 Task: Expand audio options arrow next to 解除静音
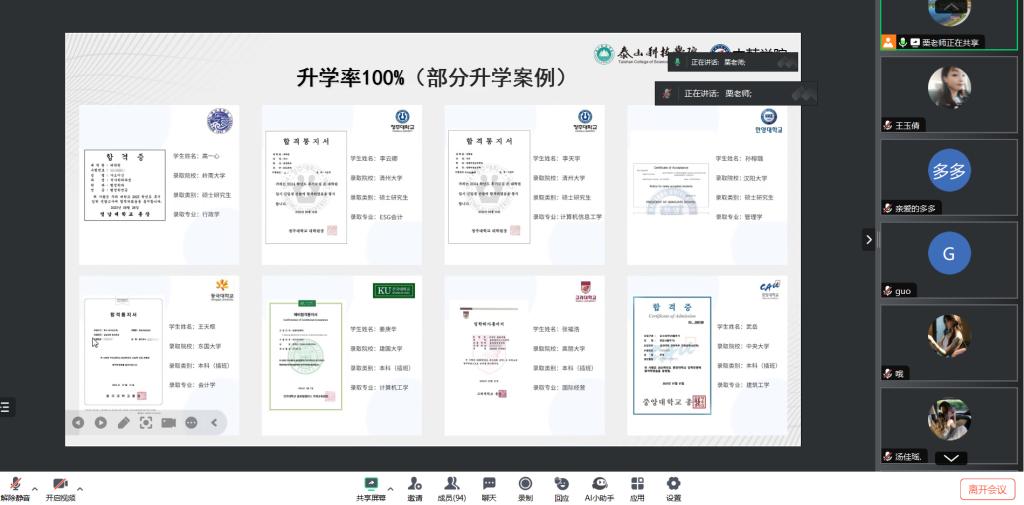(x=35, y=489)
